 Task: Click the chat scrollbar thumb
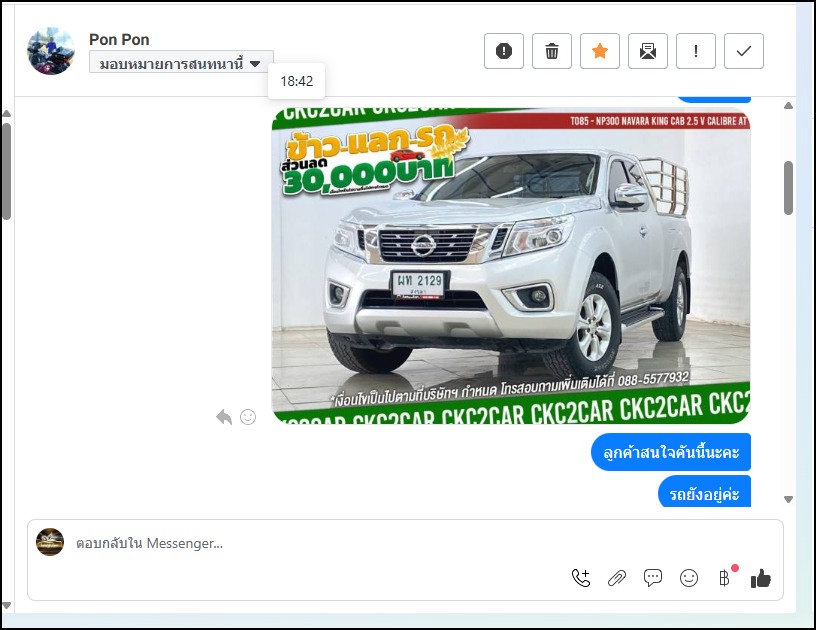788,188
